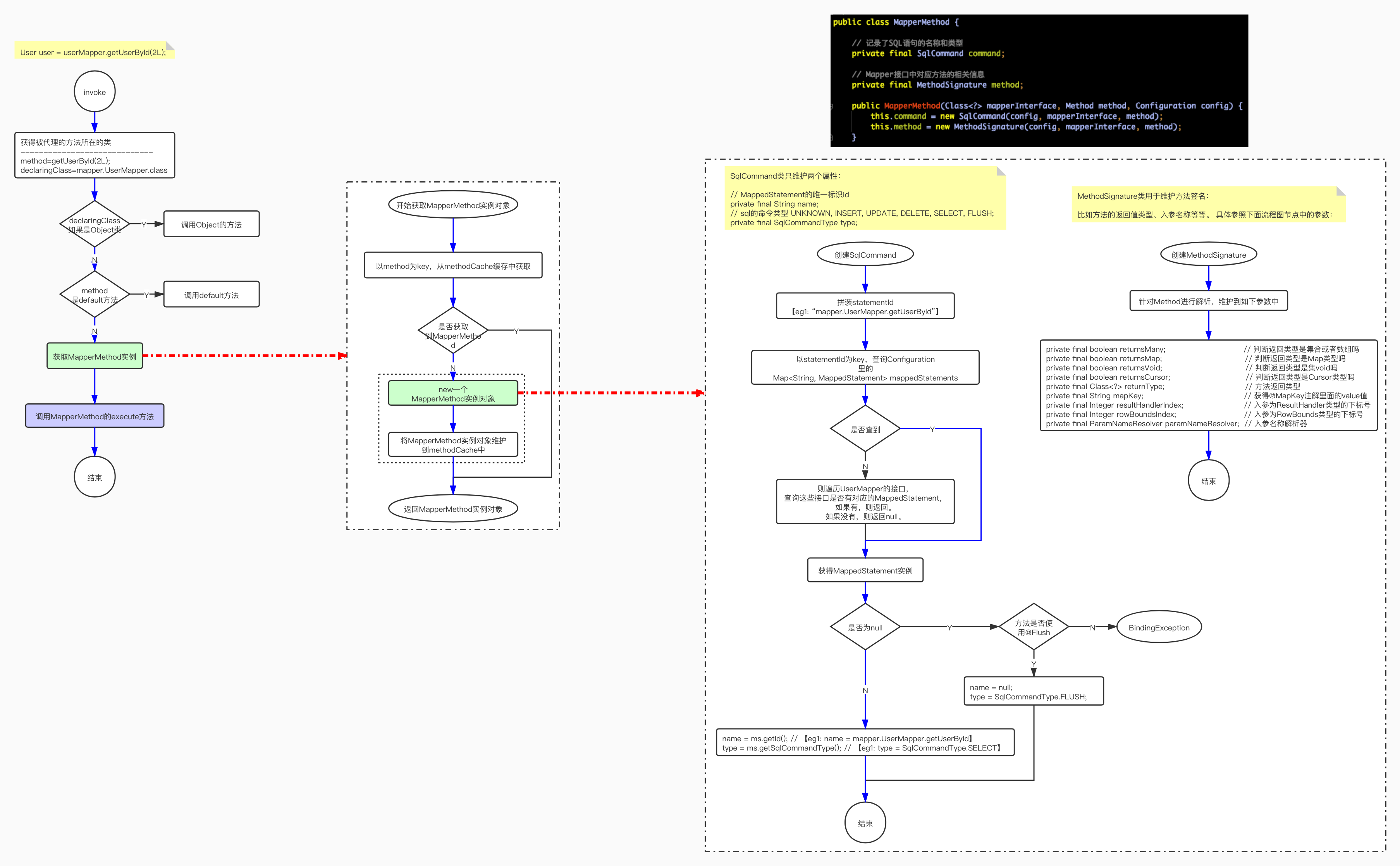
Task: Select the SqlCommandType.FLUSH assignment box
Action: tap(1034, 691)
